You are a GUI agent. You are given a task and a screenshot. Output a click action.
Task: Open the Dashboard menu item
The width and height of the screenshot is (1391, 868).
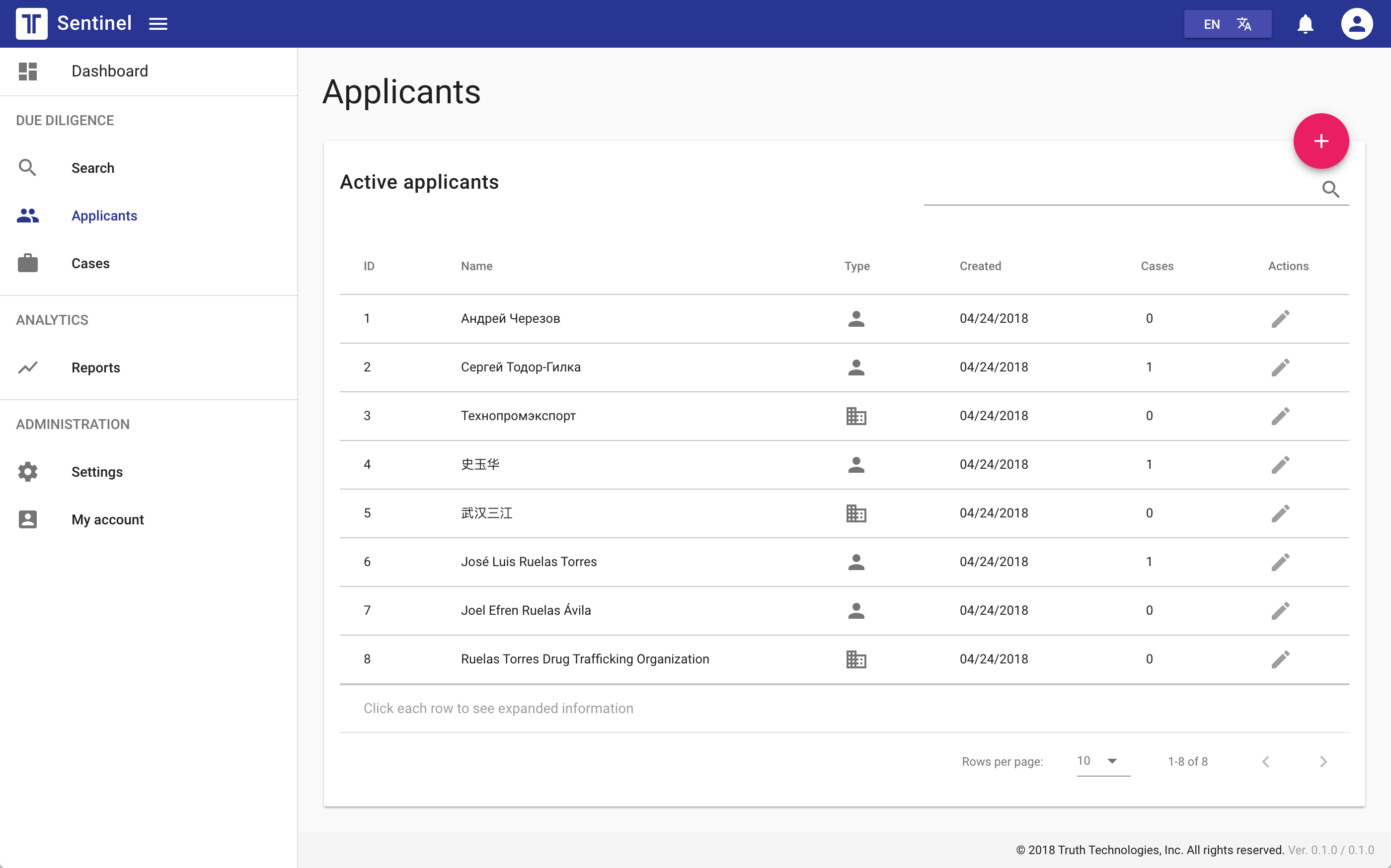[x=110, y=71]
